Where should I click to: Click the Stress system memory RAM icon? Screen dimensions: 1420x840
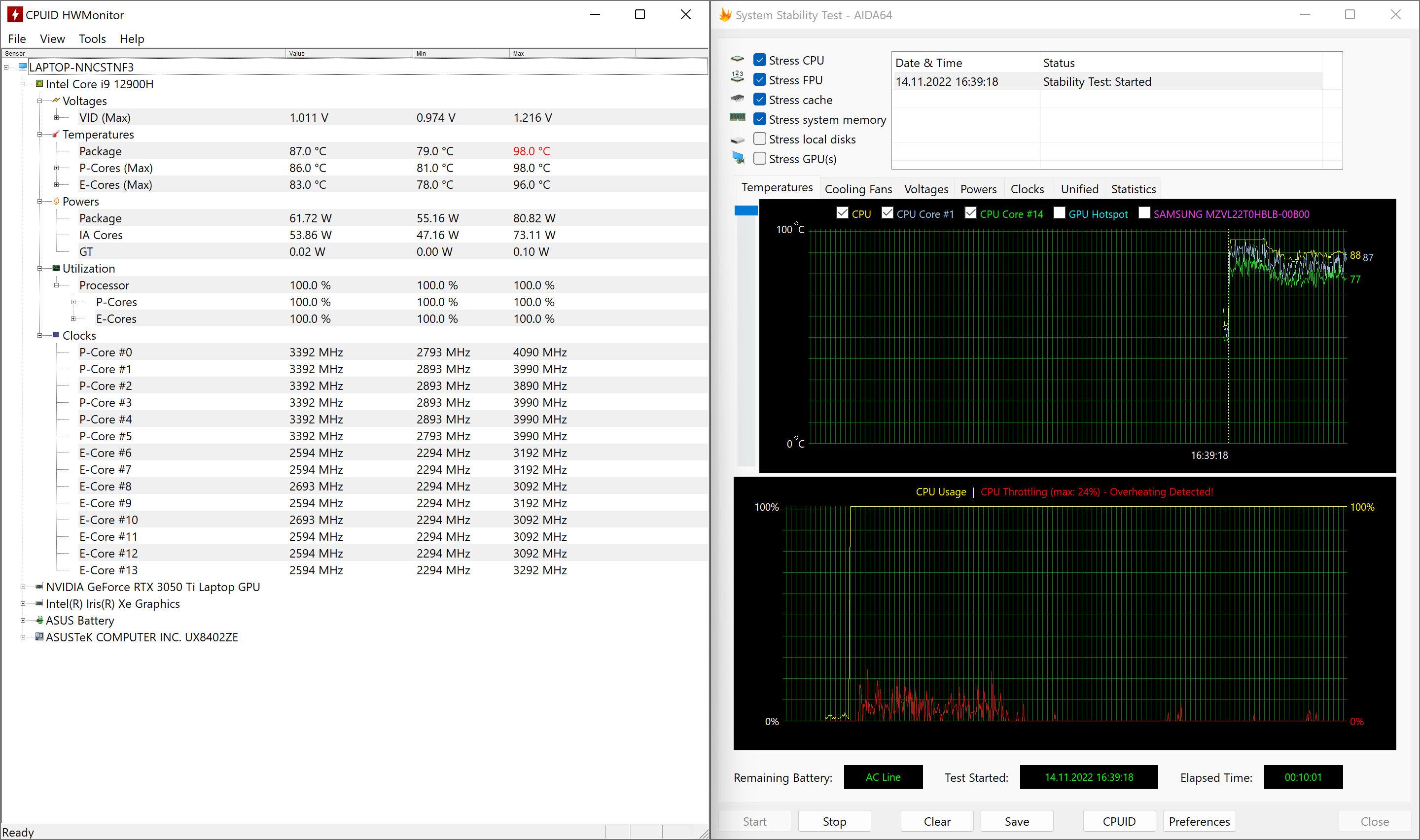click(x=738, y=118)
